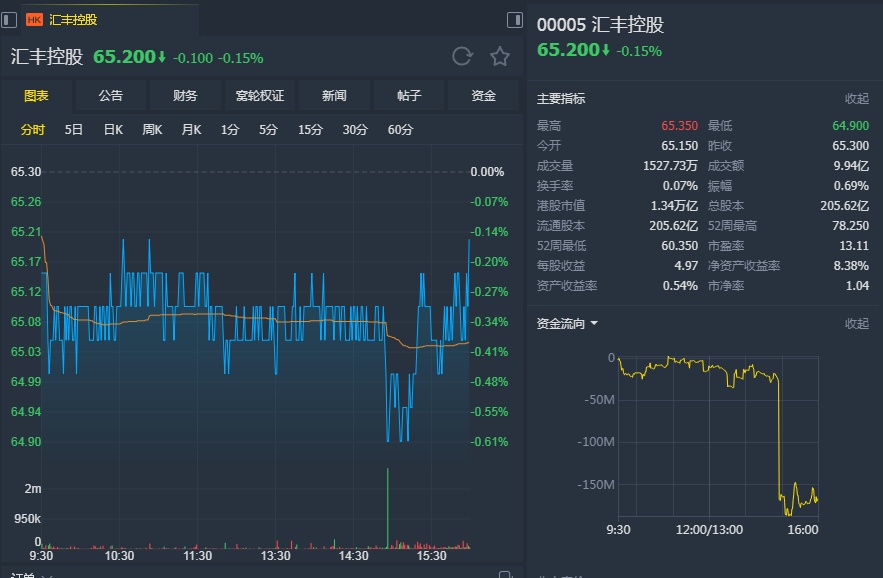Select the 月K chart period

(191, 130)
